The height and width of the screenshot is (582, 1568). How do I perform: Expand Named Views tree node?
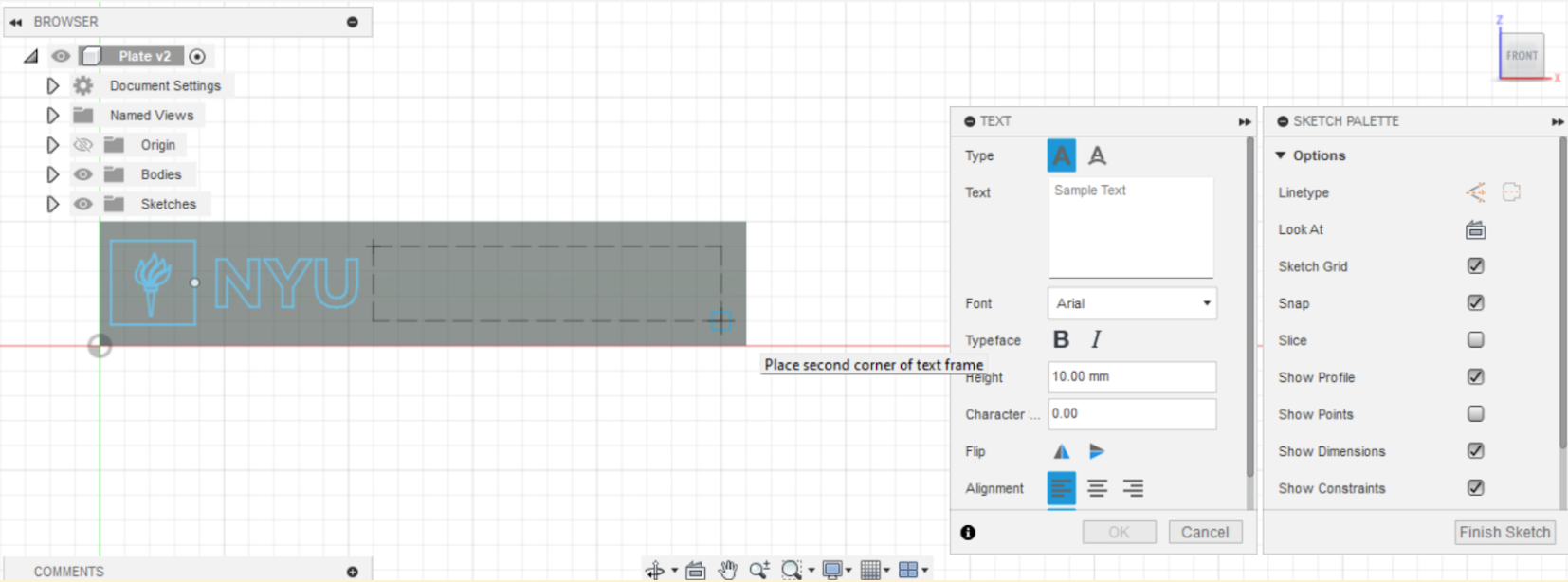53,115
